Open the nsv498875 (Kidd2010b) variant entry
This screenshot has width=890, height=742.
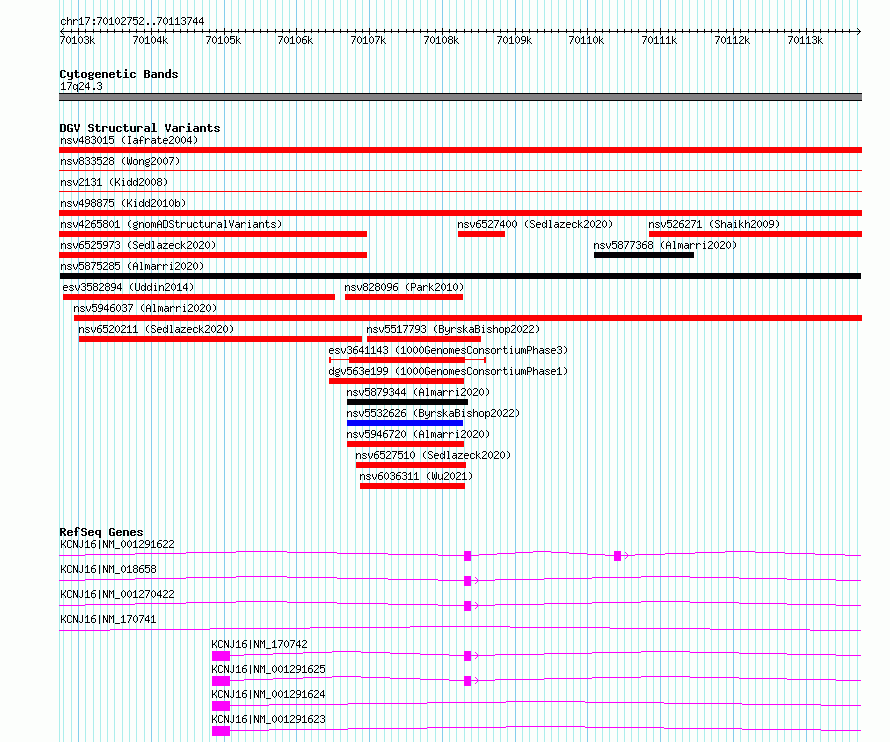pos(123,203)
